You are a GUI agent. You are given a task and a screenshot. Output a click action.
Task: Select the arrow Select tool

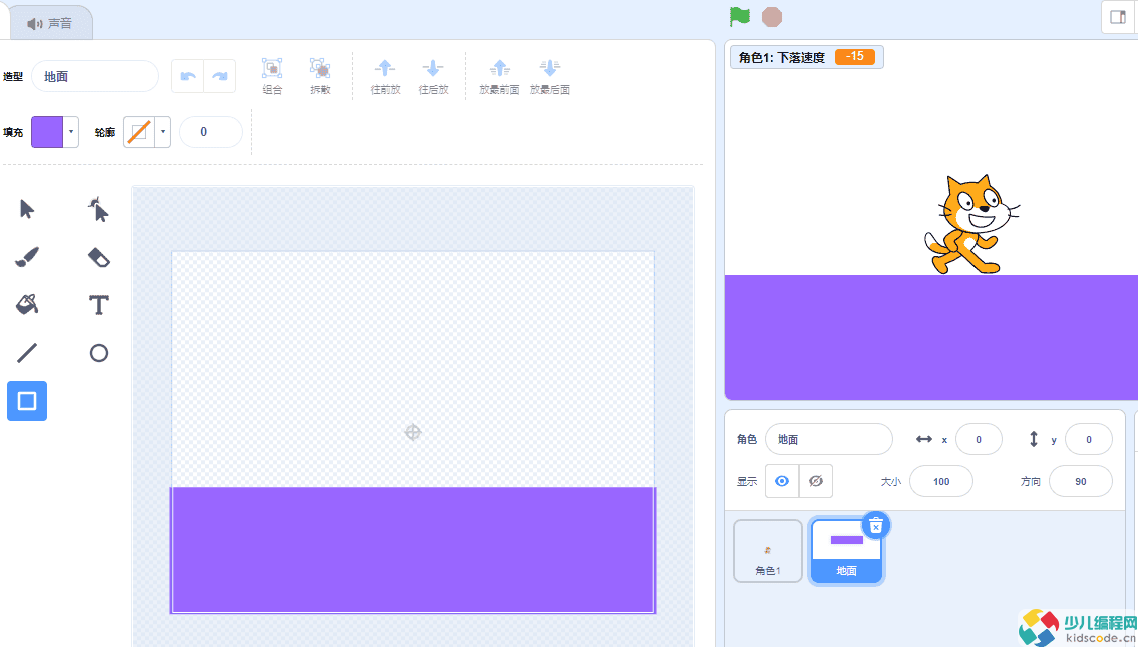point(27,210)
